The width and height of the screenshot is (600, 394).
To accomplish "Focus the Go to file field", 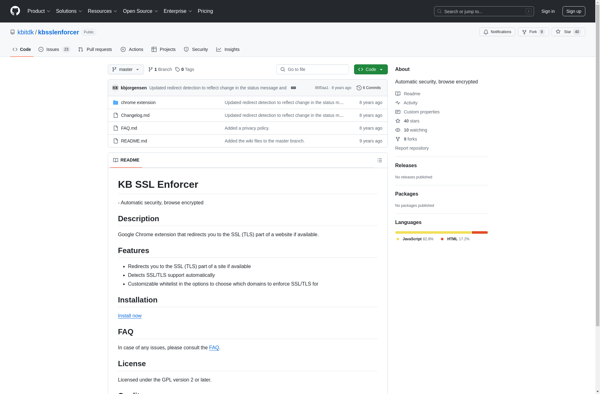I will [x=313, y=69].
